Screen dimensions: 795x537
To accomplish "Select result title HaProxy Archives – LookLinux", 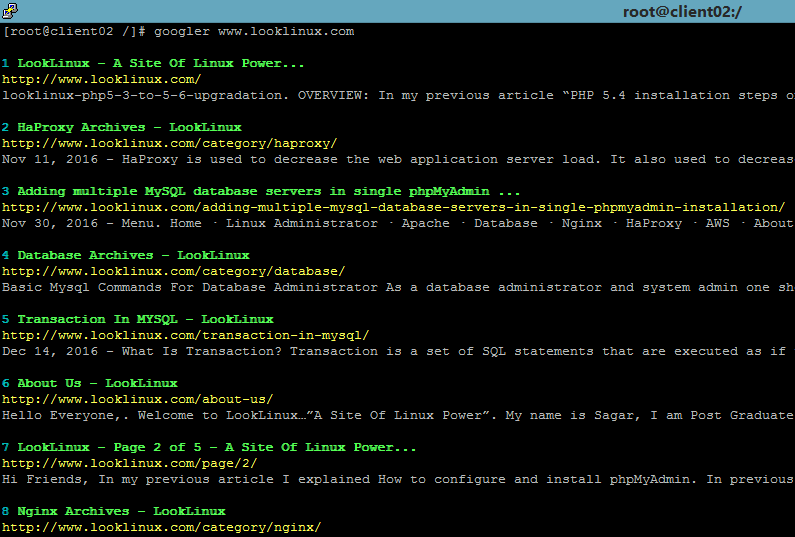I will 129,127.
